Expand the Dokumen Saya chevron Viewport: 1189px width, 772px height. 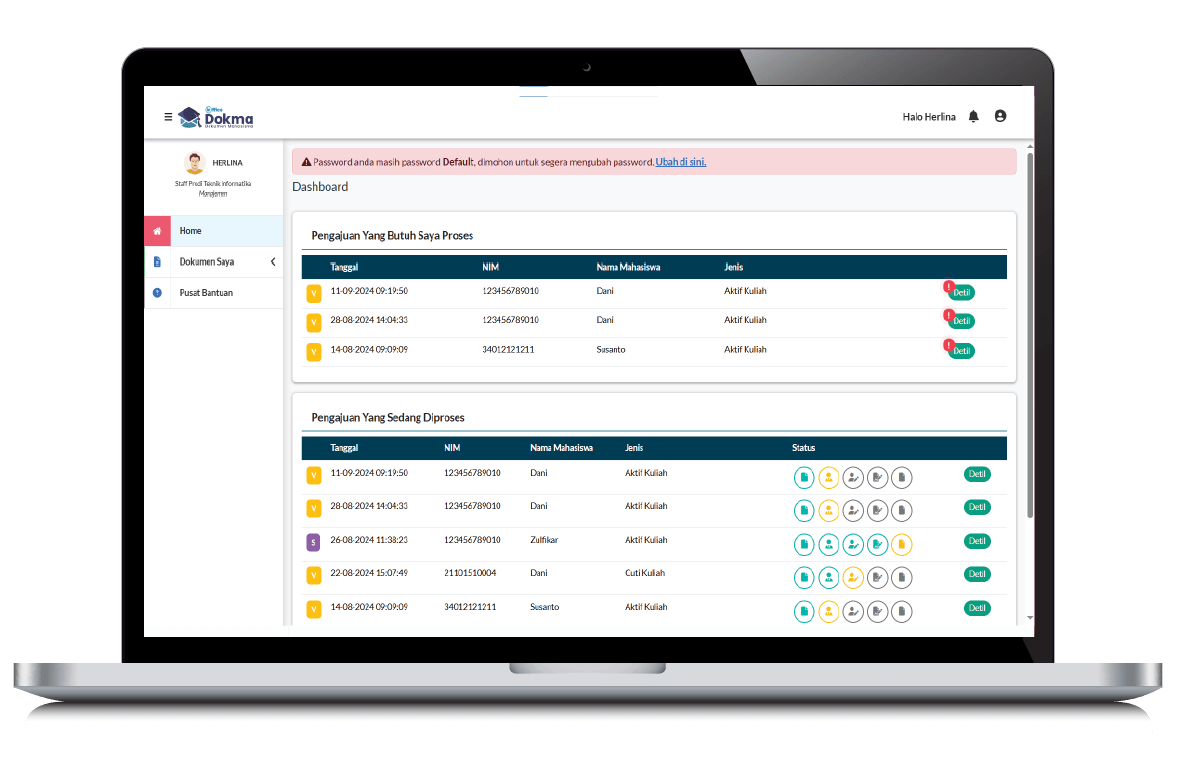(273, 262)
